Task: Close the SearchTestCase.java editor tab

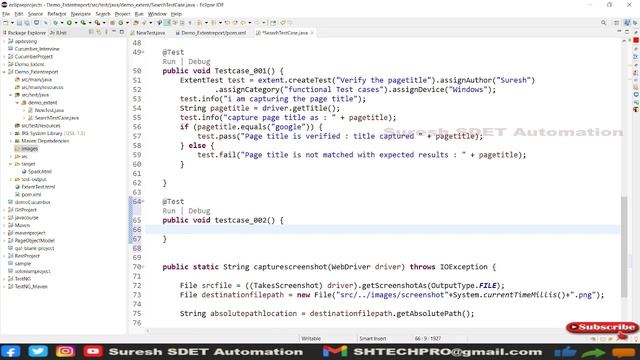Action: pos(312,33)
